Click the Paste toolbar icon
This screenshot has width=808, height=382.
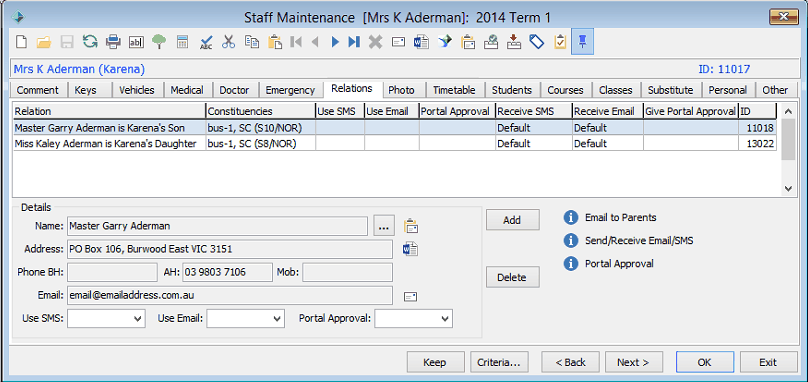(x=275, y=42)
